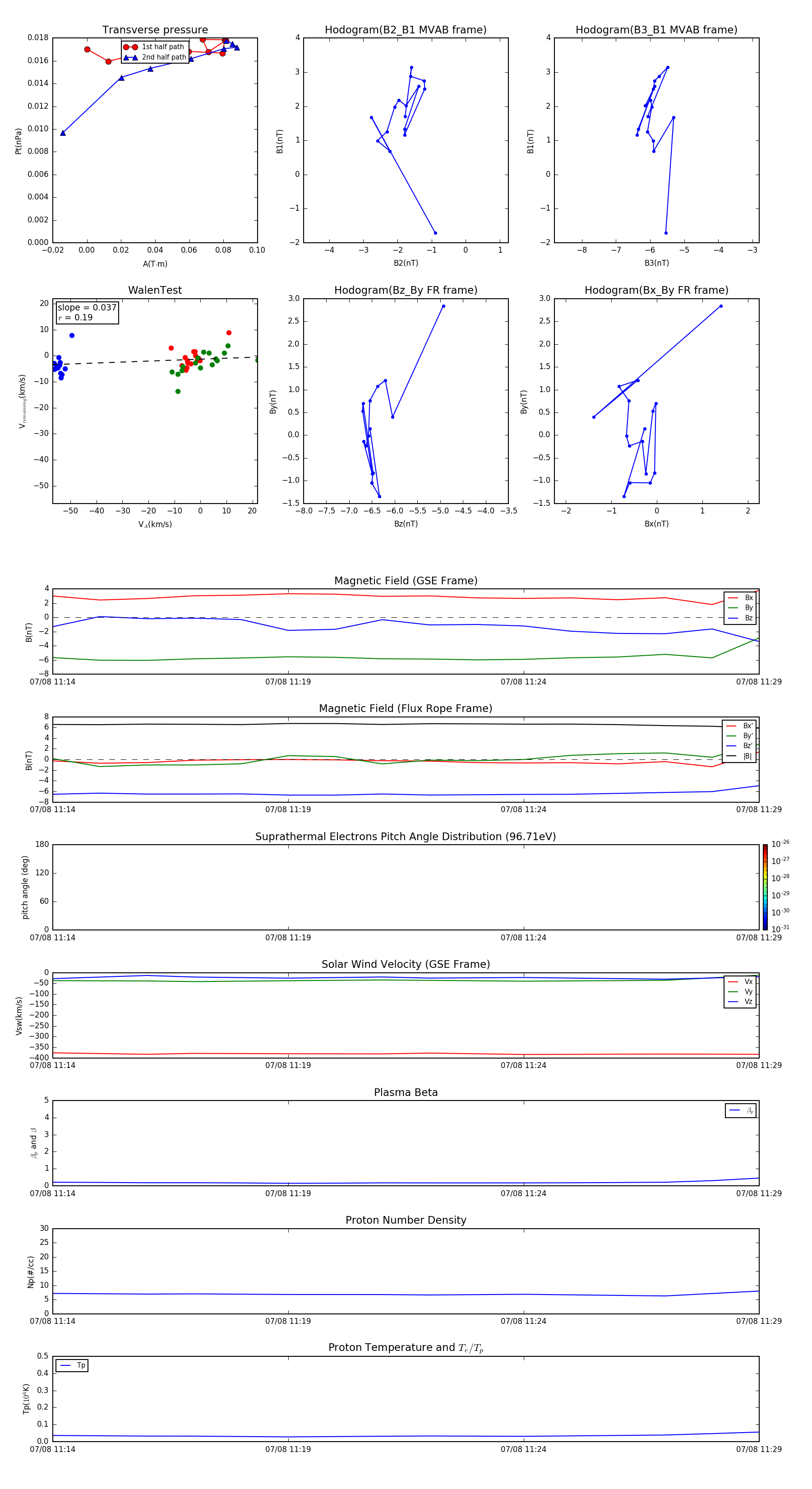Viewport: 812px width, 1489px height.
Task: Click the βp legend in Plasma Beta plot
Action: tap(741, 1110)
